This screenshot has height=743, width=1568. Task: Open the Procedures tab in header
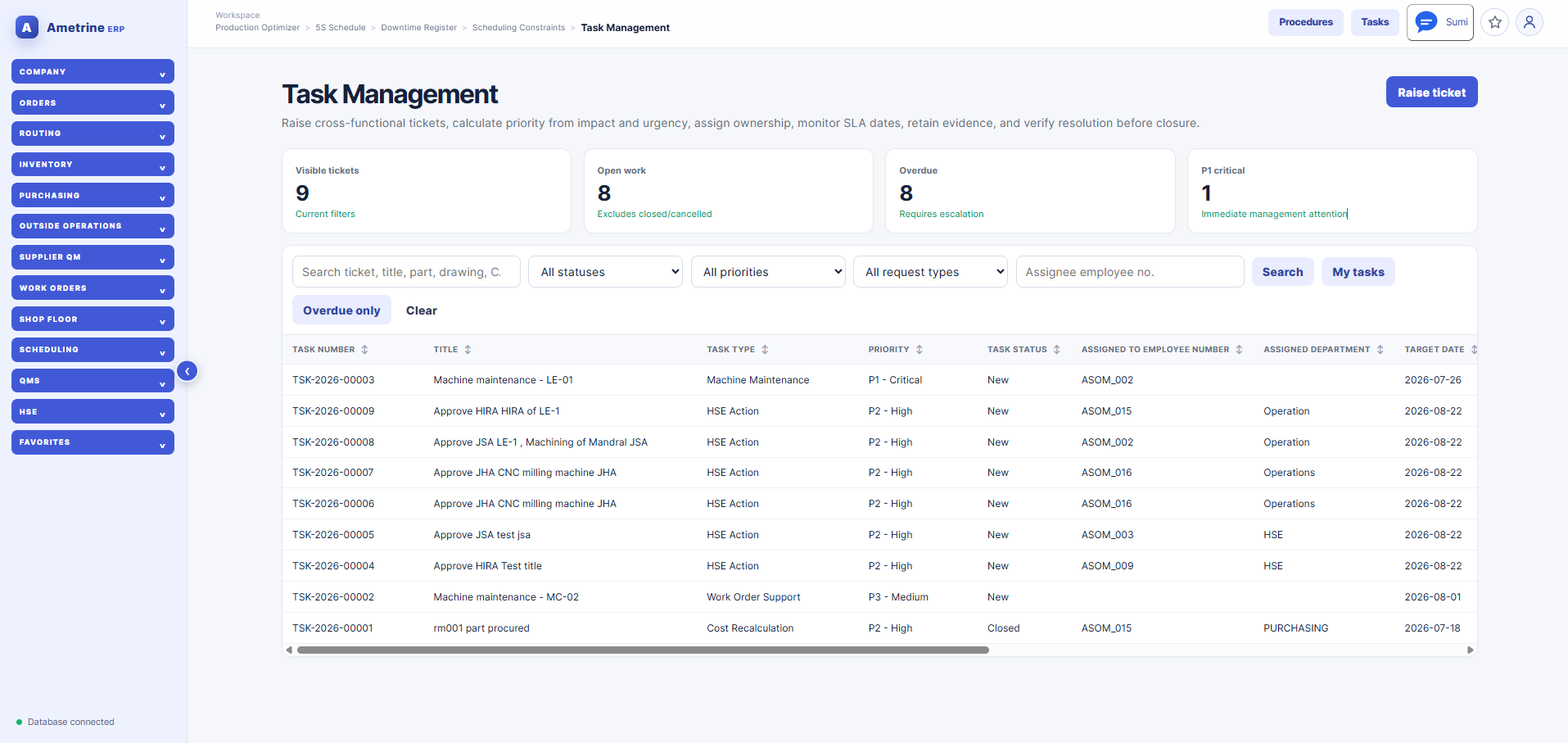tap(1306, 22)
